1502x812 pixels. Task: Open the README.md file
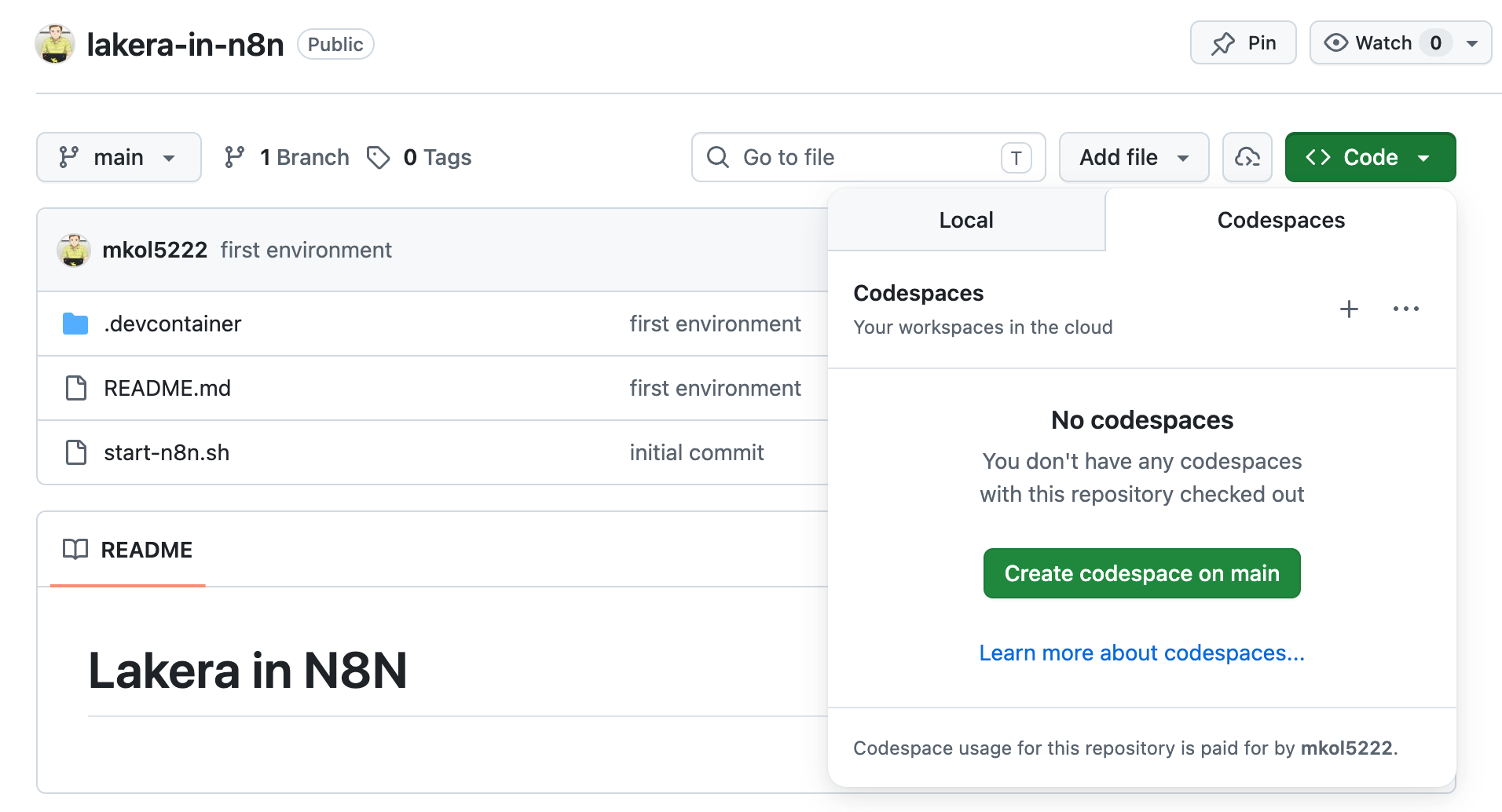[x=167, y=388]
